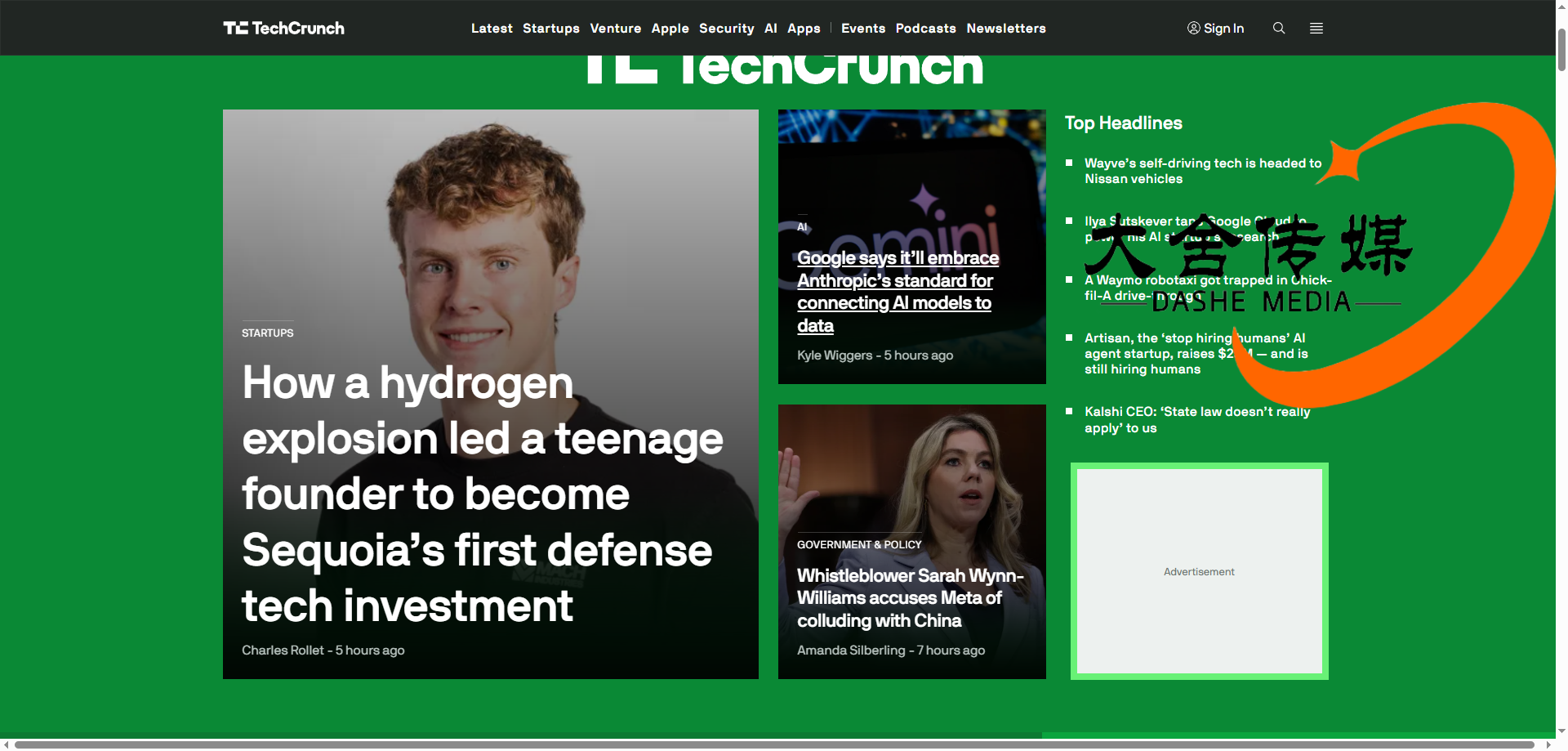Click the horizontal scrollbar right arrow
The width and height of the screenshot is (1568, 751).
pos(1549,744)
